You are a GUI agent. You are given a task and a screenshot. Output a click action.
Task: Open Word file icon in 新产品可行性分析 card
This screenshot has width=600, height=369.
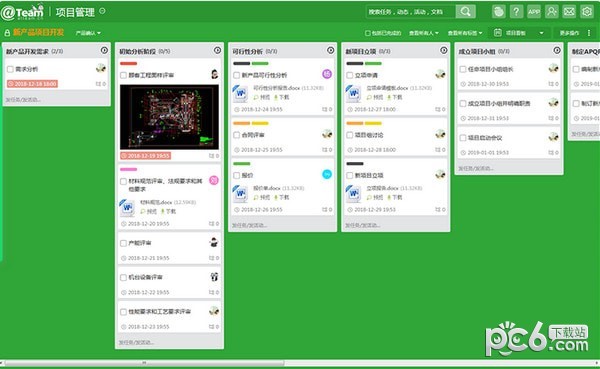tap(240, 93)
